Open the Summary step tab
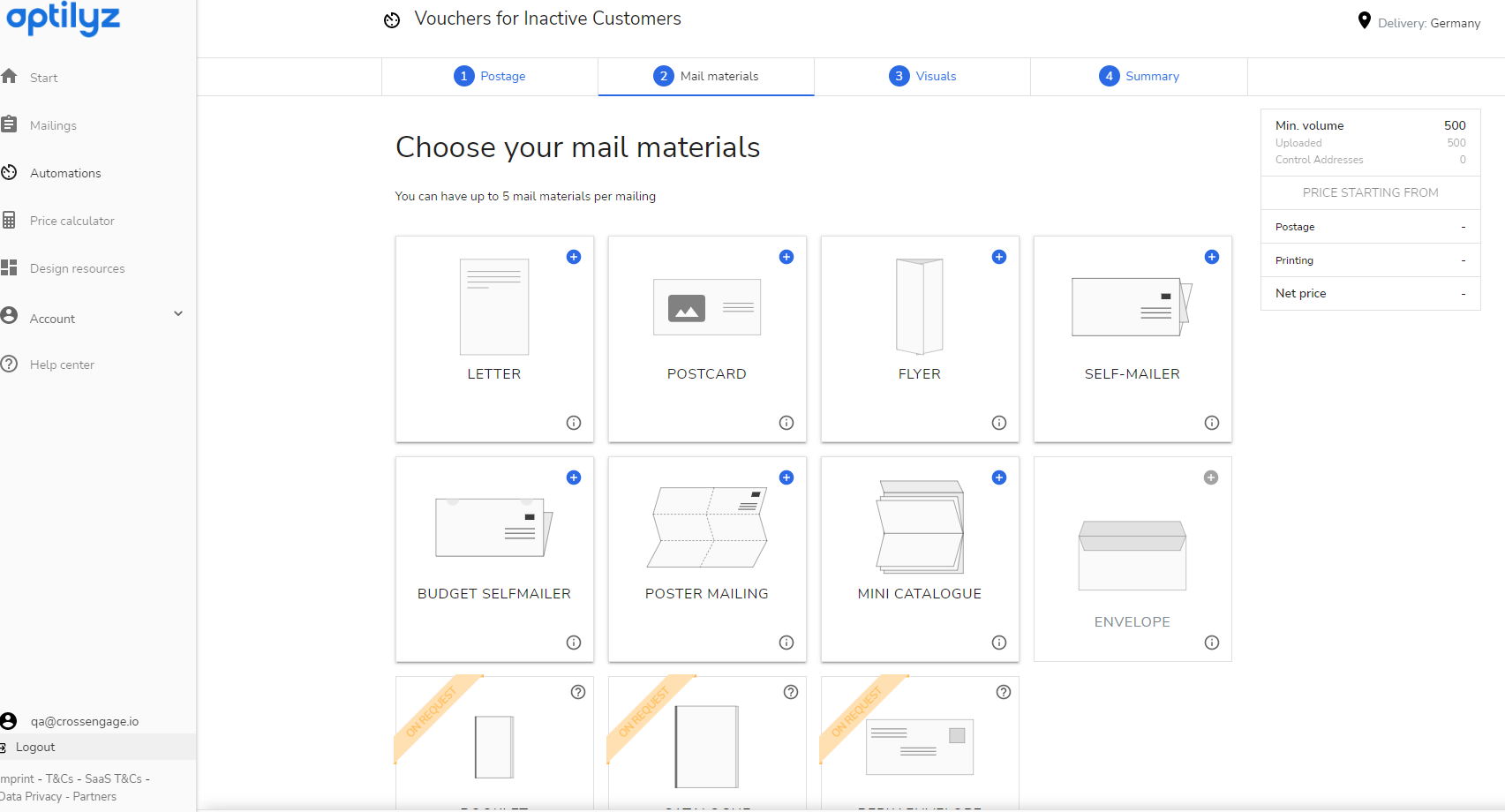This screenshot has width=1505, height=812. [x=1139, y=77]
